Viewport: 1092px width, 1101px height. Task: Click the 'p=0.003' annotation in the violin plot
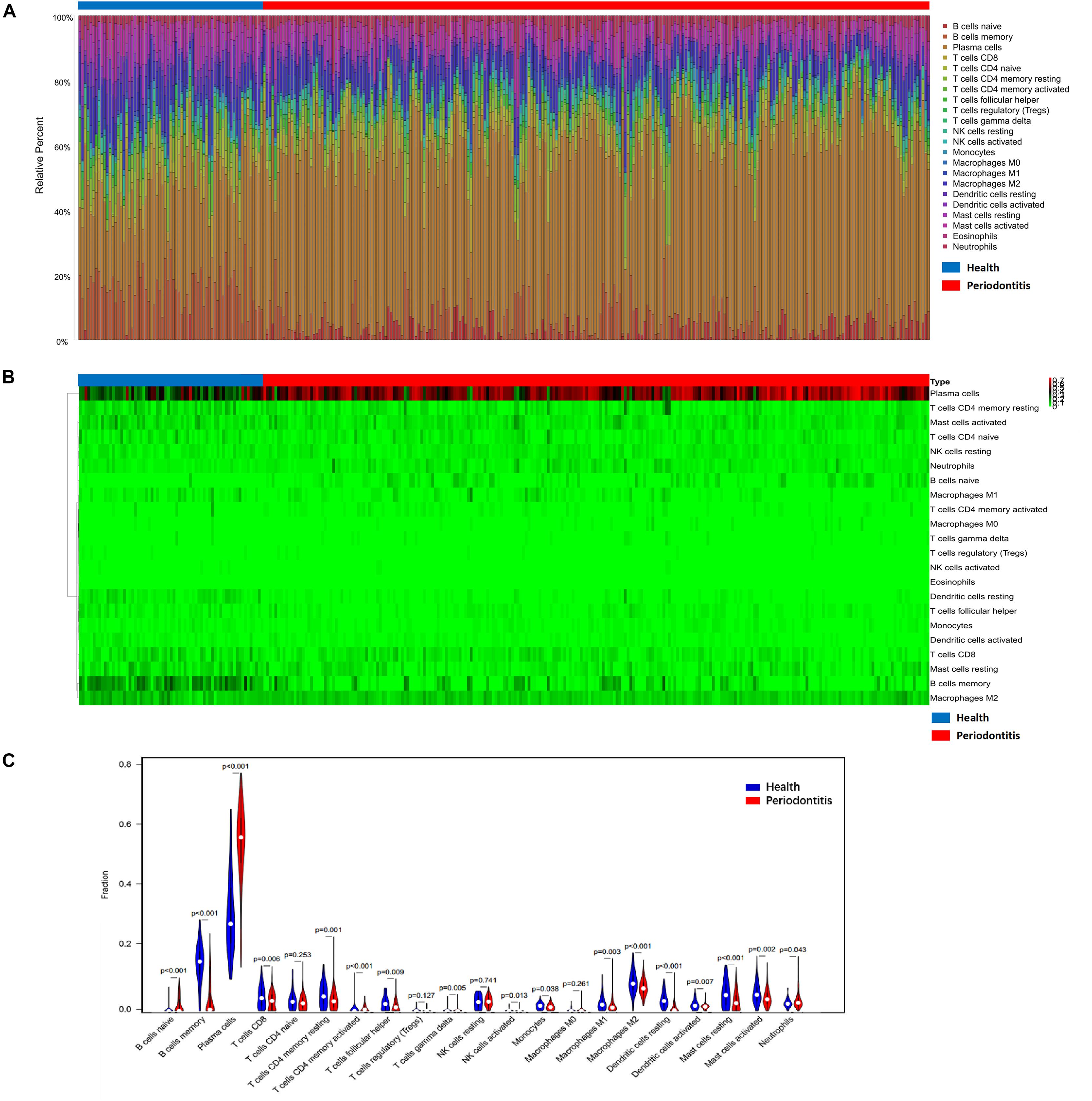pyautogui.click(x=607, y=952)
